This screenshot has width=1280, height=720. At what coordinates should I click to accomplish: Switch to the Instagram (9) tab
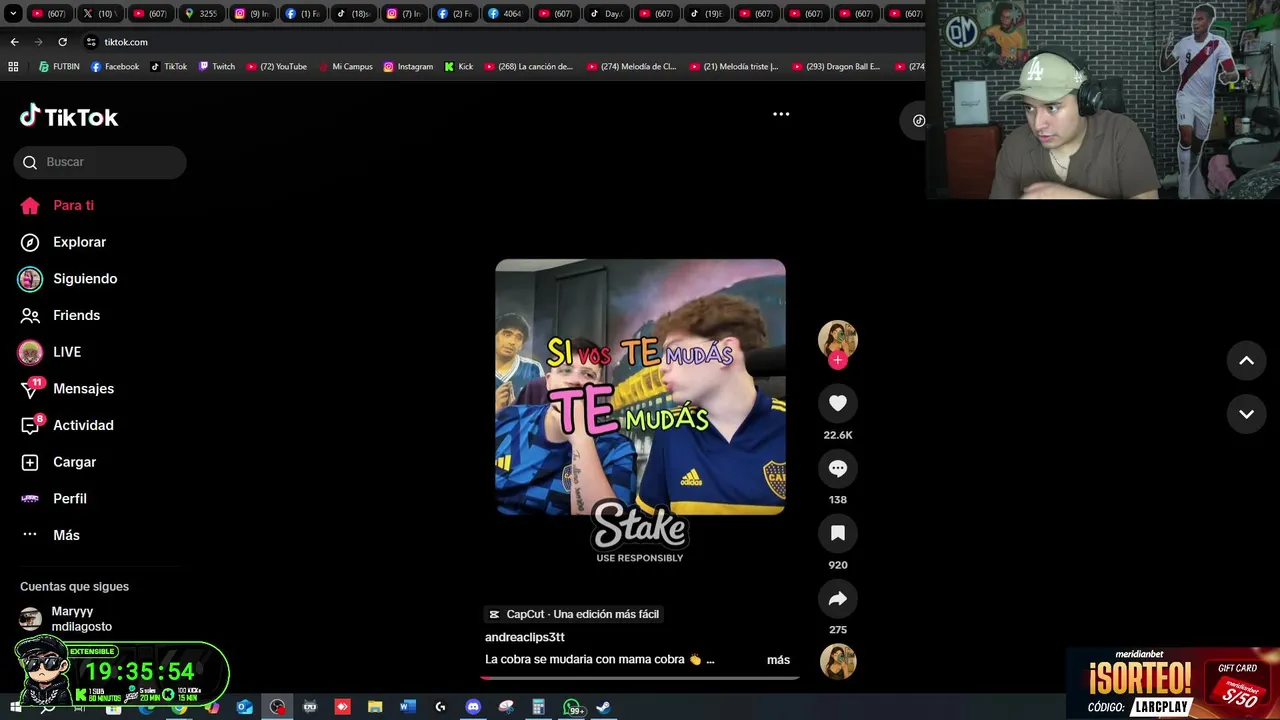point(253,14)
